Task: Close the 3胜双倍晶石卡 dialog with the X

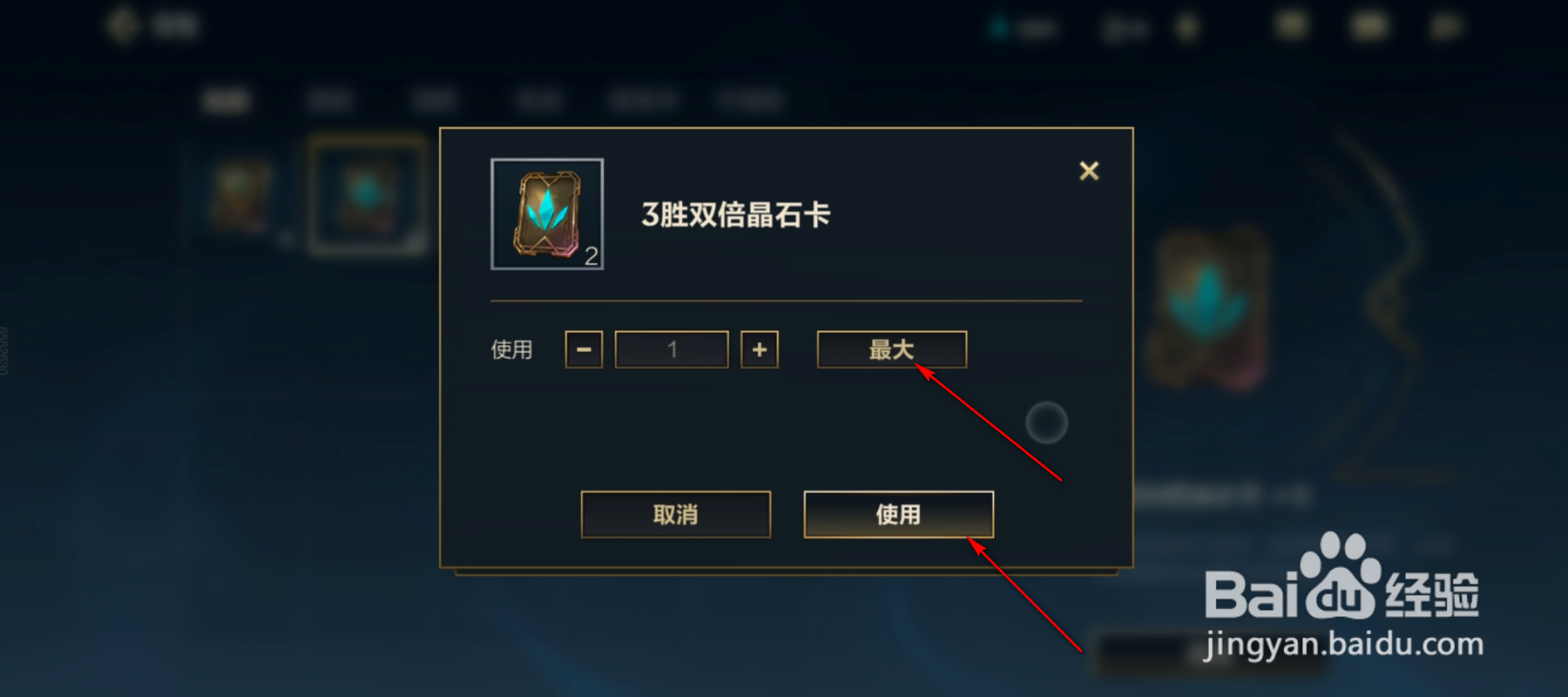Action: pyautogui.click(x=1089, y=171)
